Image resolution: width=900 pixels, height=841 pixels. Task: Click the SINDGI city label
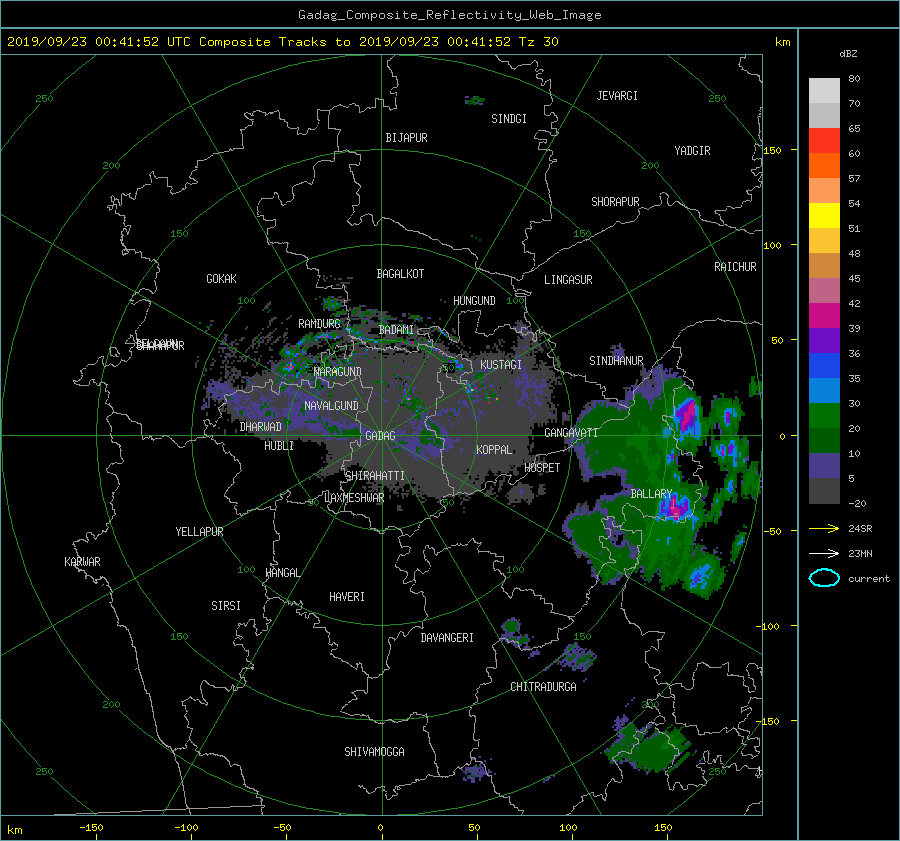click(x=509, y=119)
